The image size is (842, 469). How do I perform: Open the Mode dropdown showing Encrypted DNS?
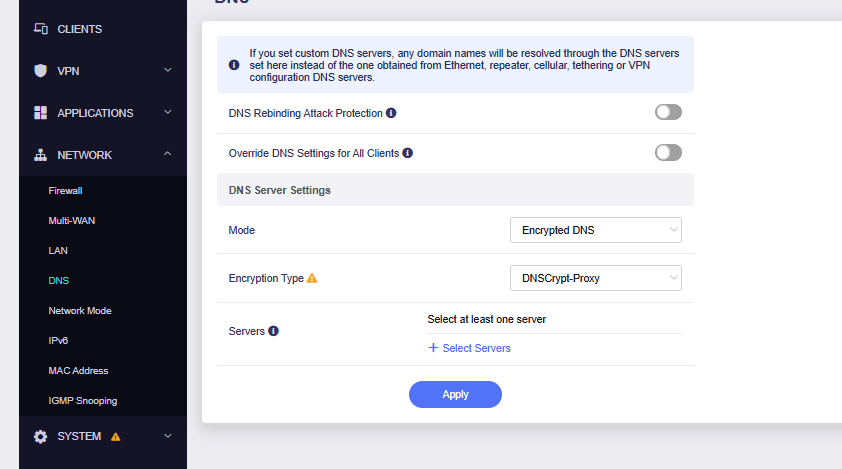click(595, 230)
